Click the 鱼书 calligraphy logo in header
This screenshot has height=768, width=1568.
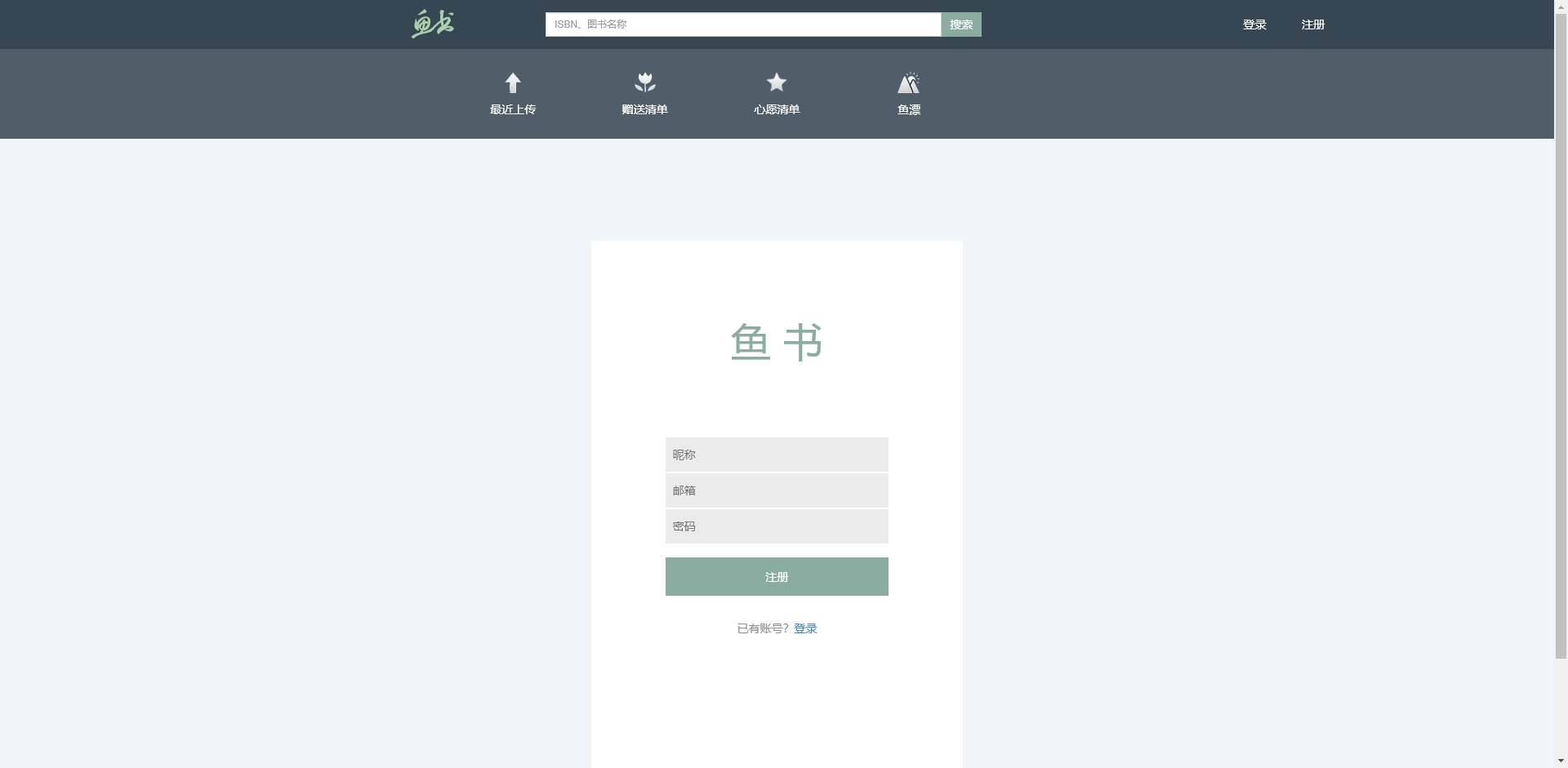click(x=433, y=24)
